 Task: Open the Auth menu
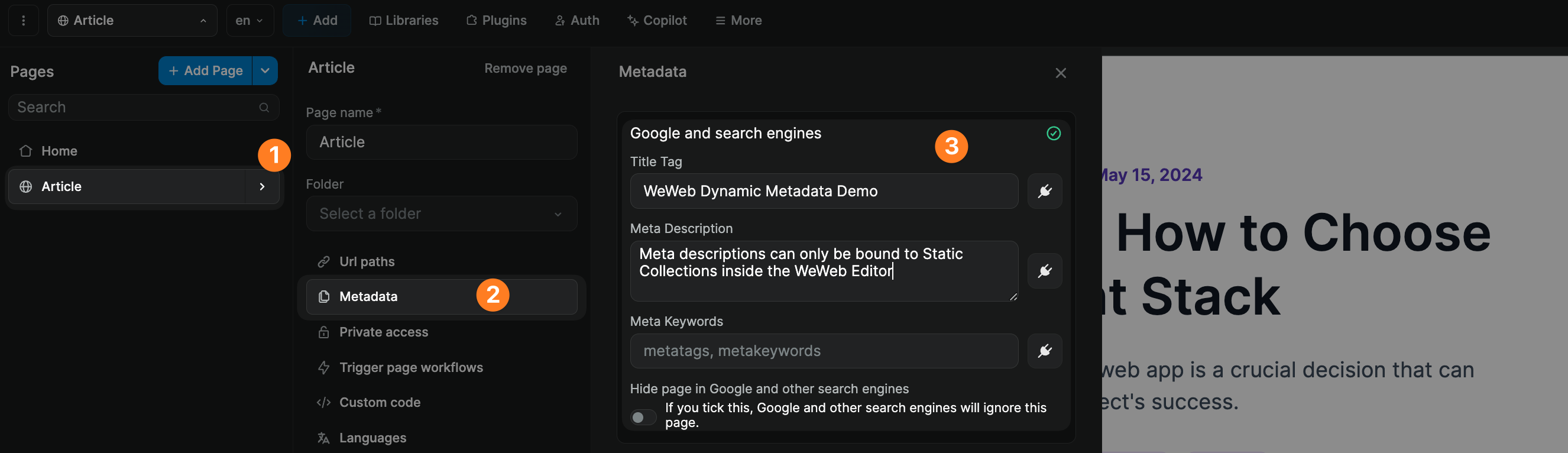click(x=577, y=20)
